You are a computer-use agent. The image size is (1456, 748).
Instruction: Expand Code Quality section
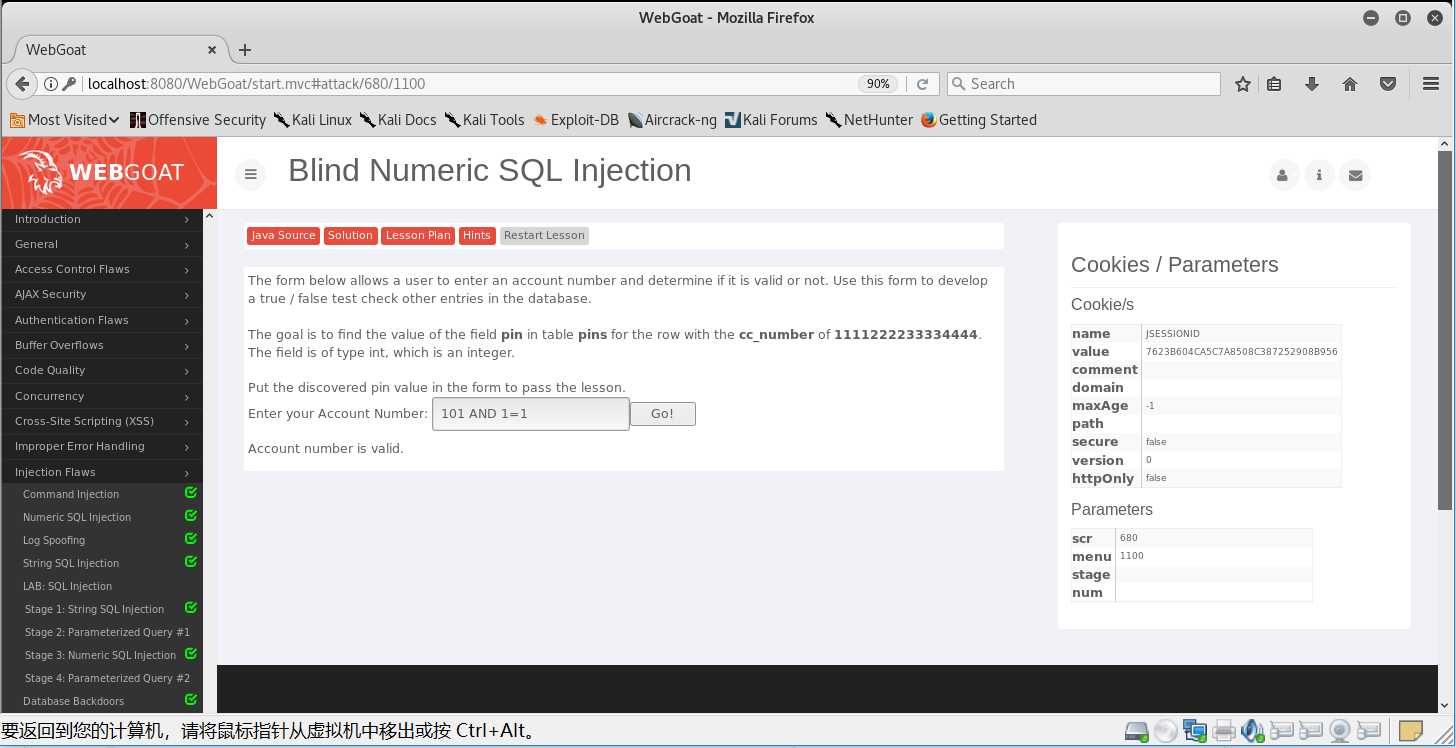pyautogui.click(x=101, y=370)
